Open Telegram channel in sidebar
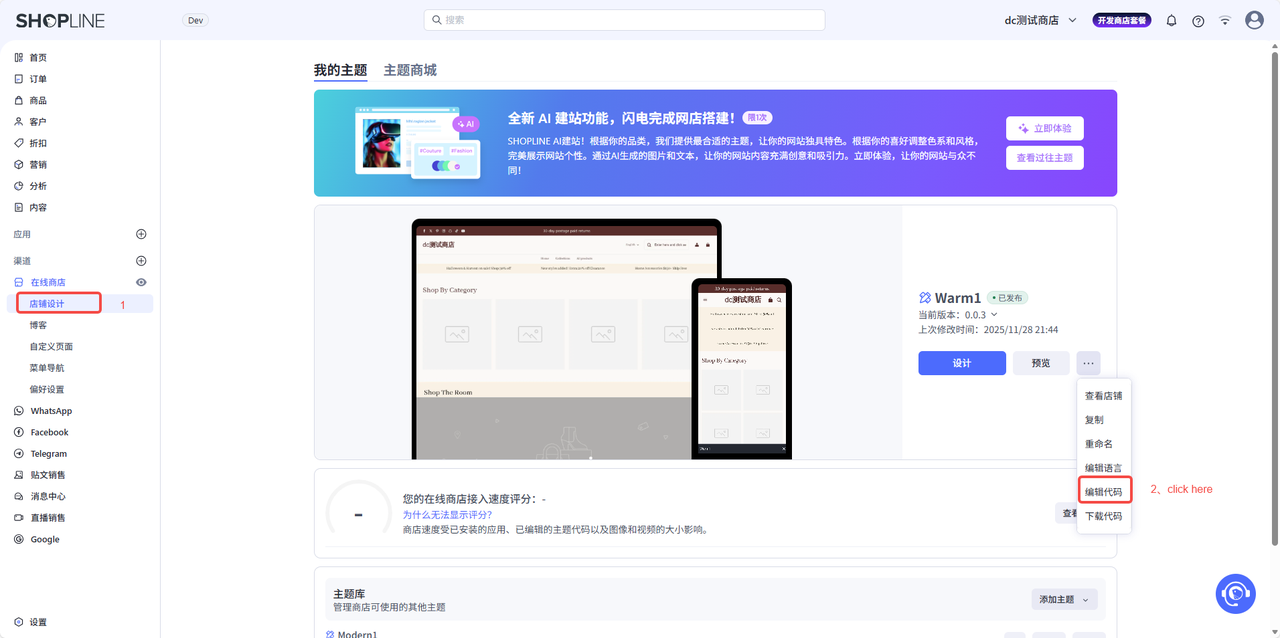Viewport: 1280px width, 638px height. [x=48, y=454]
